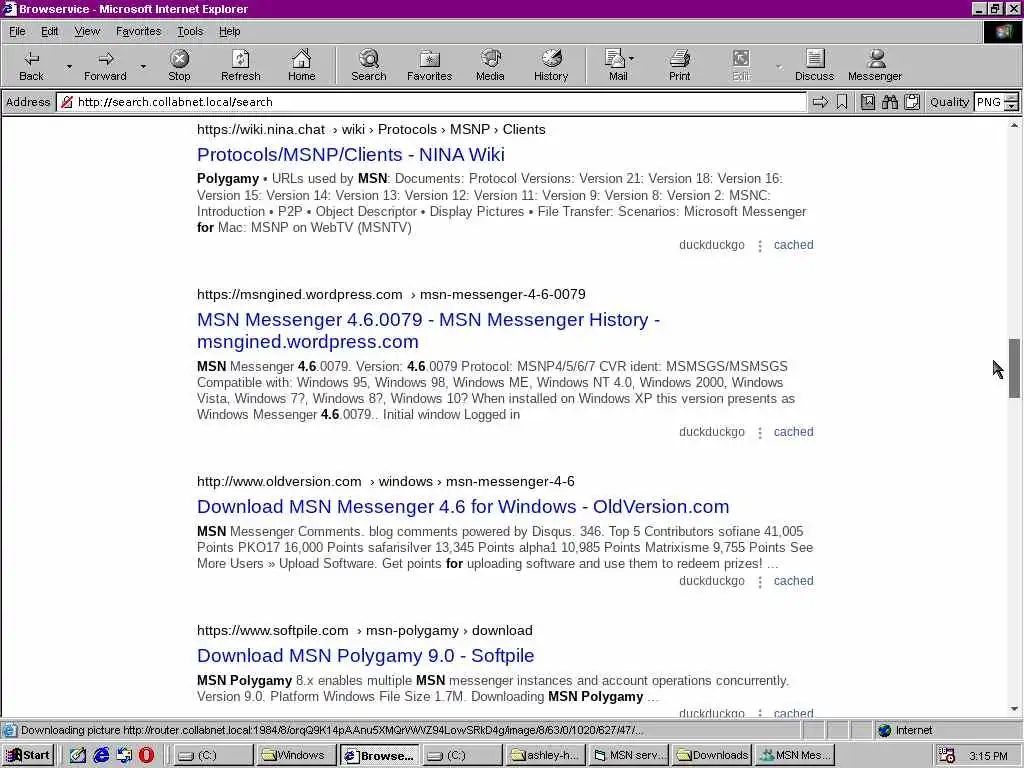This screenshot has width=1024, height=768.
Task: Open the Forward button history dropdown arrow
Action: coord(143,66)
